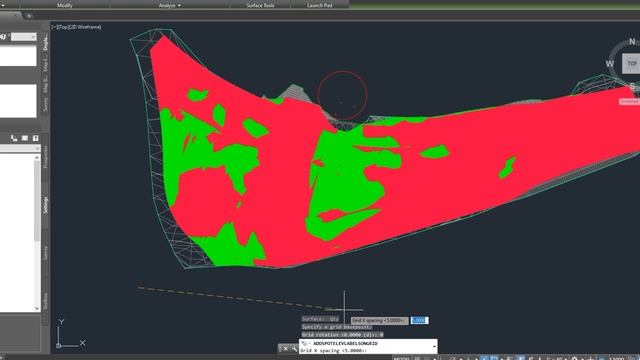Click the Grid X spacing dynamic prompt
The image size is (640, 360).
[x=380, y=320]
